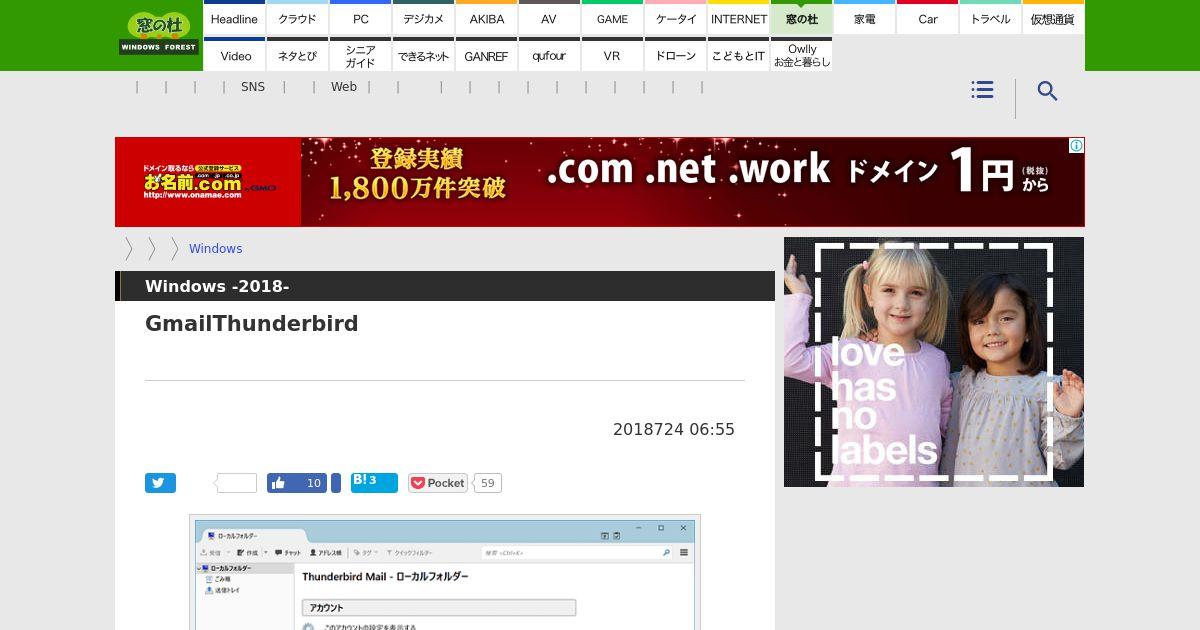Open the クラウド tab
The height and width of the screenshot is (630, 1200).
pyautogui.click(x=297, y=18)
